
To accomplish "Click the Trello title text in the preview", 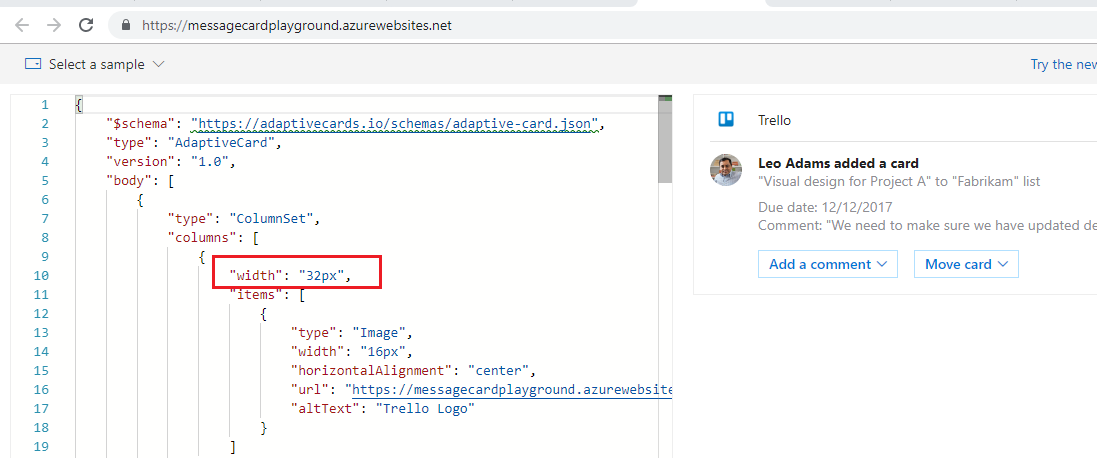I will point(774,120).
